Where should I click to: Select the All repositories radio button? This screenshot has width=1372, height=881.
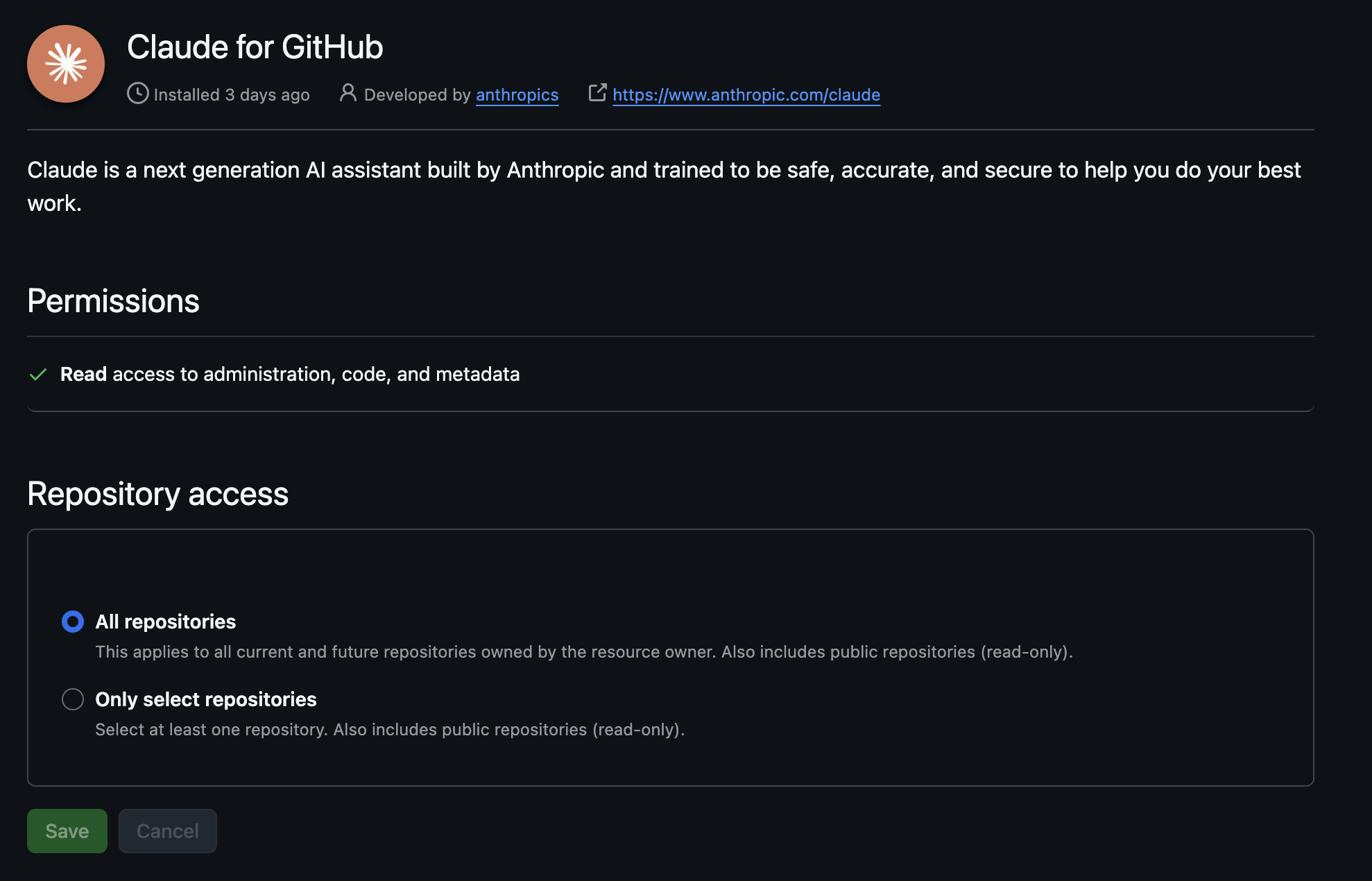(x=73, y=622)
